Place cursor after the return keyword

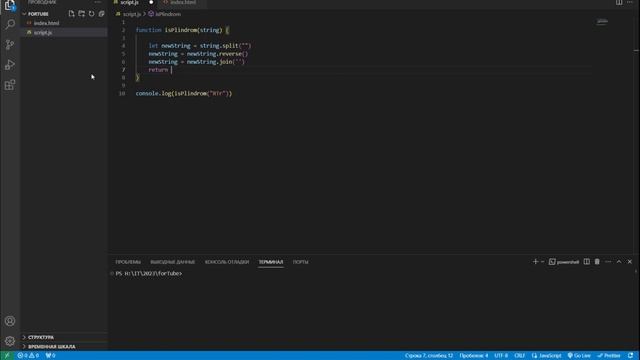(172, 70)
